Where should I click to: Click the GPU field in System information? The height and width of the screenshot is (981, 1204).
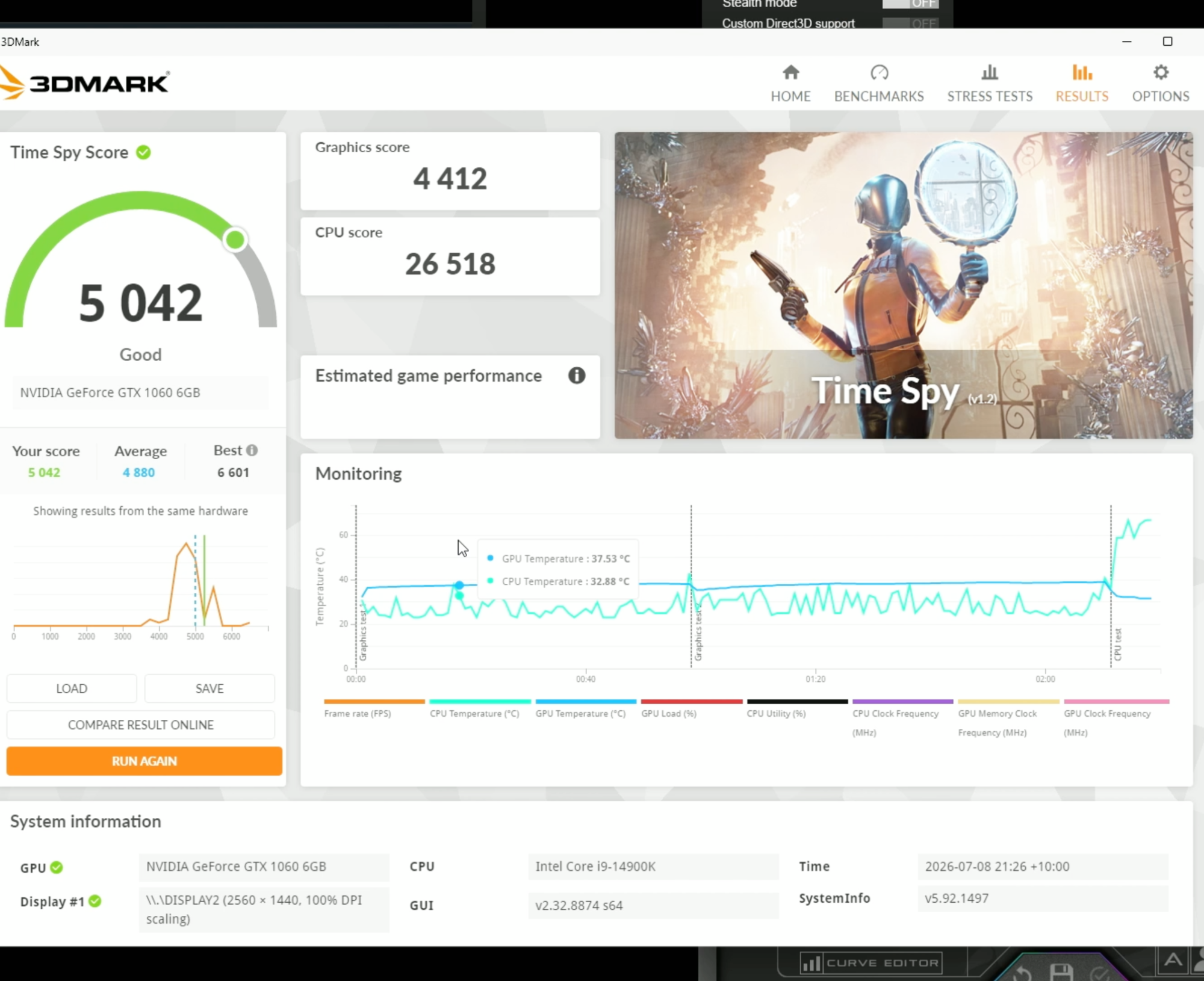click(x=264, y=866)
